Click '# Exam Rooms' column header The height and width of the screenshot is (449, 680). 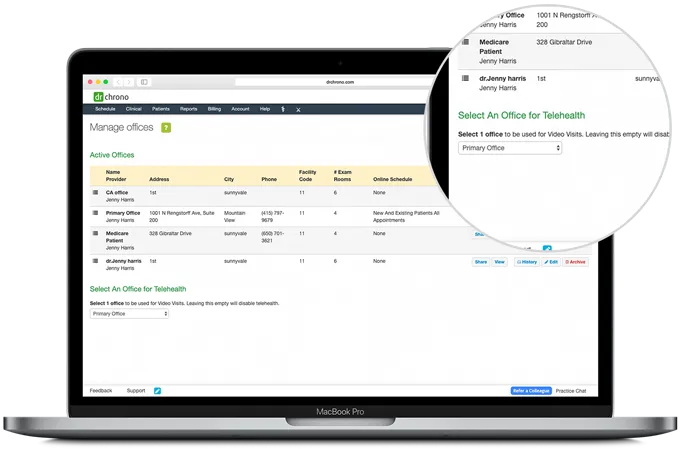[x=343, y=176]
